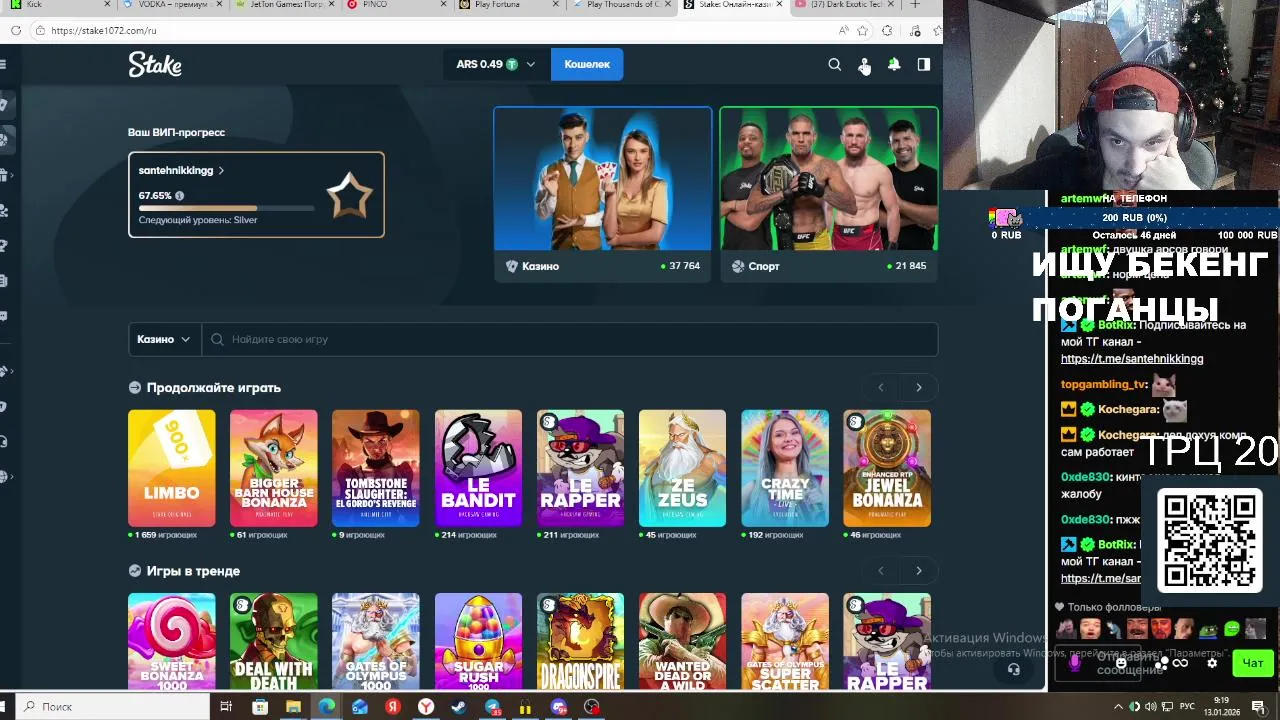Click the green Чат button
The image size is (1280, 720).
[1253, 663]
